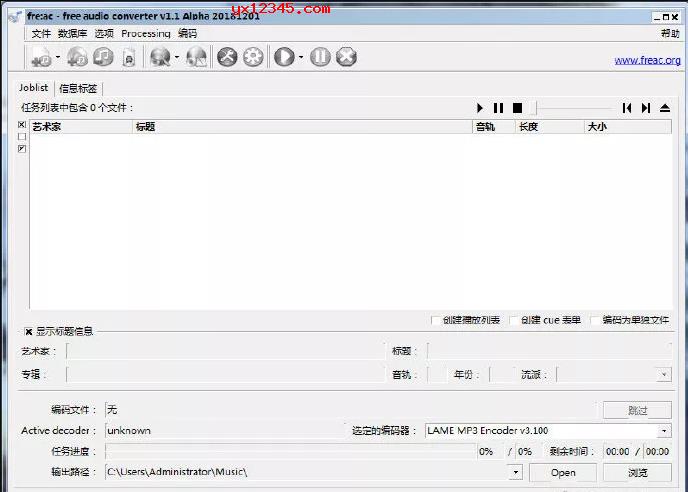Viewport: 688px width, 492px height.
Task: Switch to the 信息标签 tab
Action: click(x=78, y=88)
